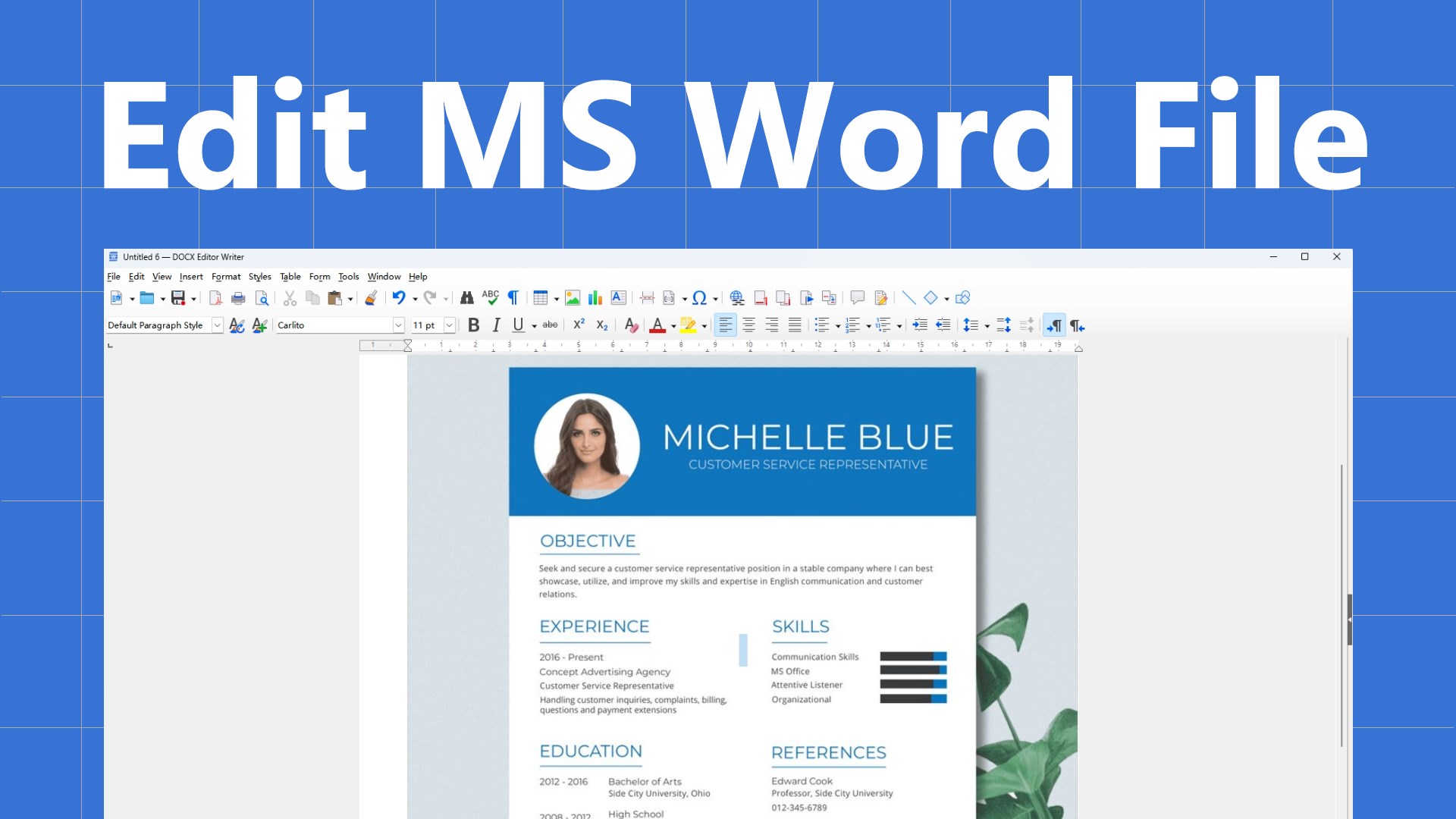
Task: Click the Increase Indent icon
Action: coord(920,325)
